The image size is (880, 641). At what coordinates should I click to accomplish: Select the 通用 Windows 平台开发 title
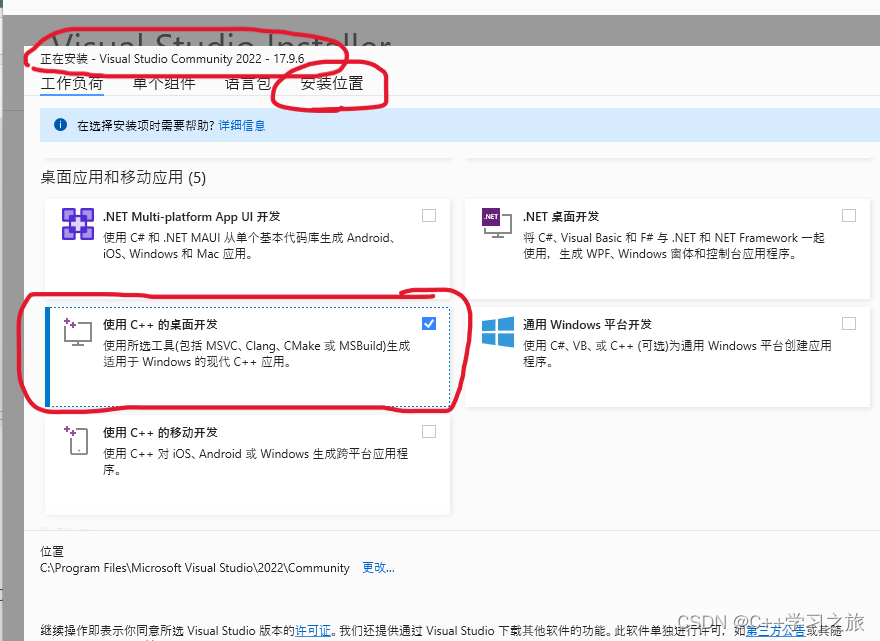[x=587, y=324]
